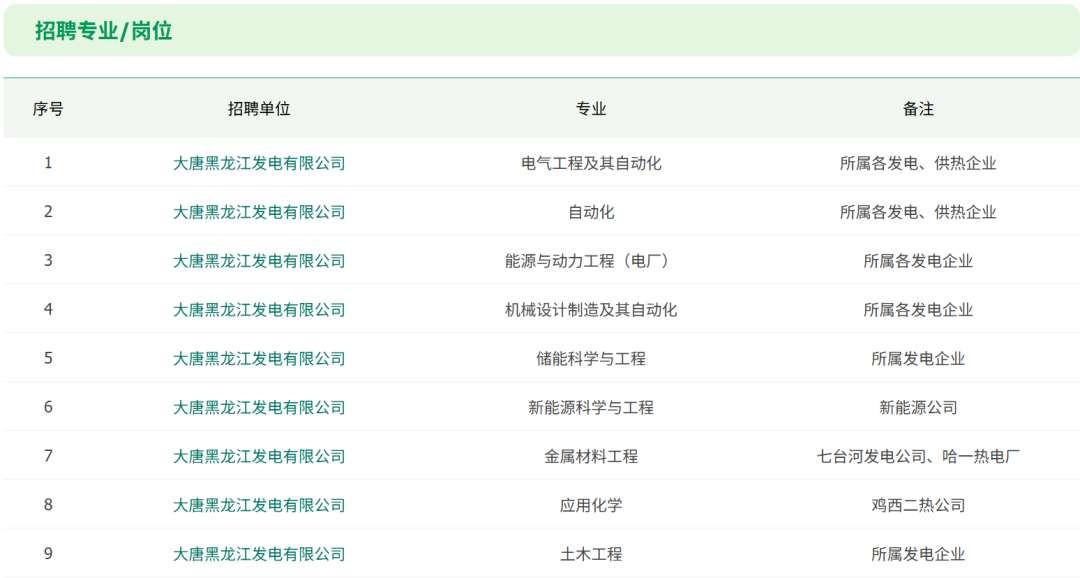Click the 招聘专业/岗位 section heading
The width and height of the screenshot is (1080, 578).
click(x=104, y=31)
